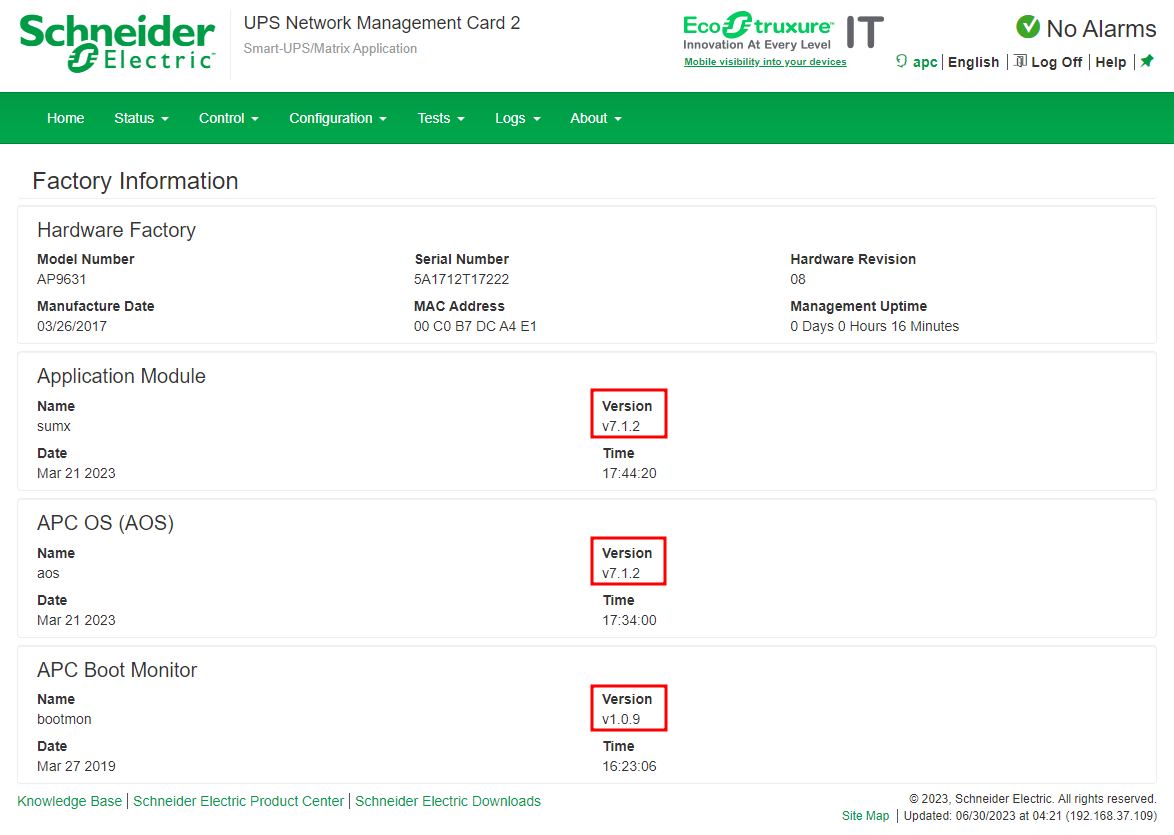Click time value 16:23:06

click(x=630, y=766)
